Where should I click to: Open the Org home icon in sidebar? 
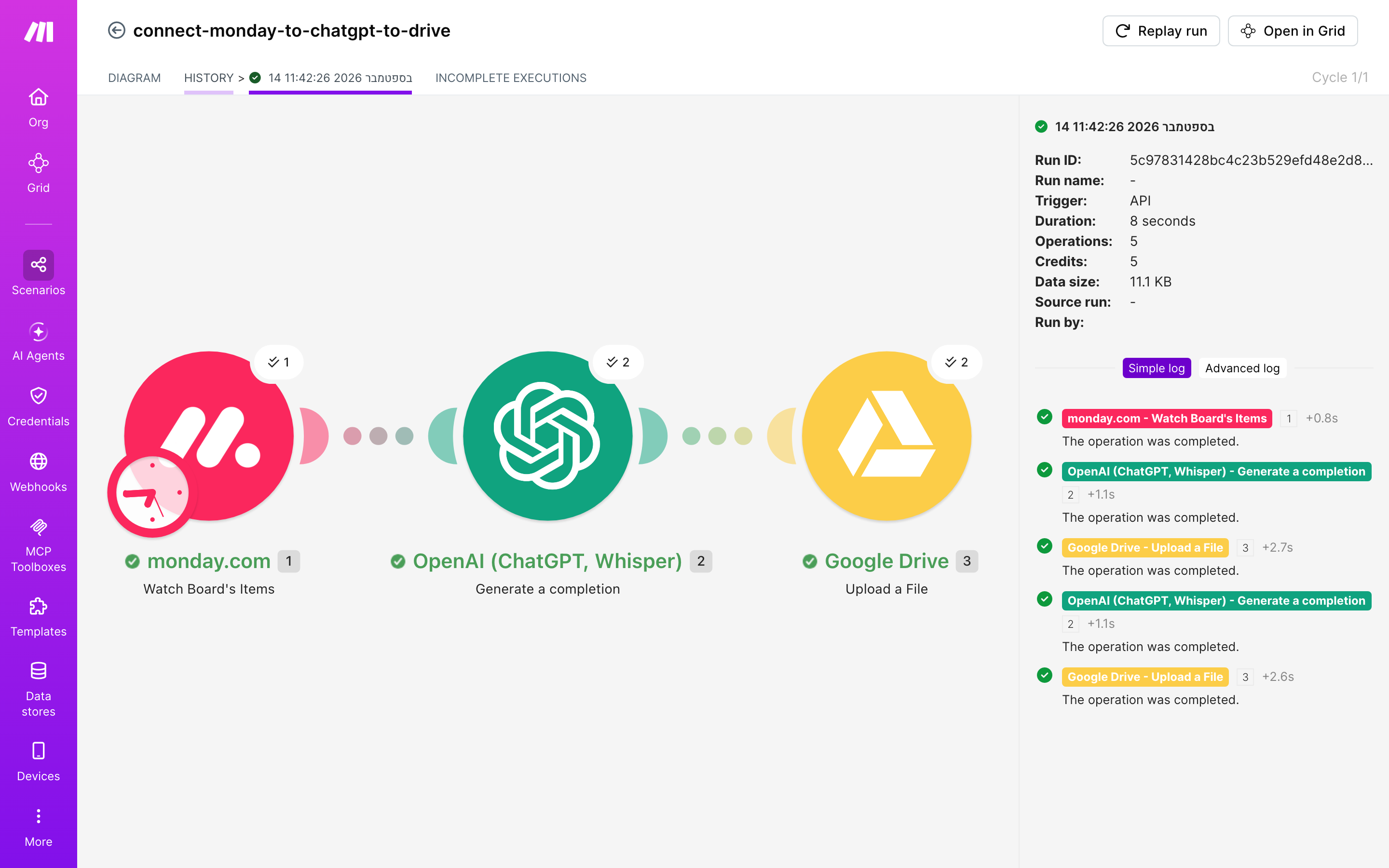(39, 97)
